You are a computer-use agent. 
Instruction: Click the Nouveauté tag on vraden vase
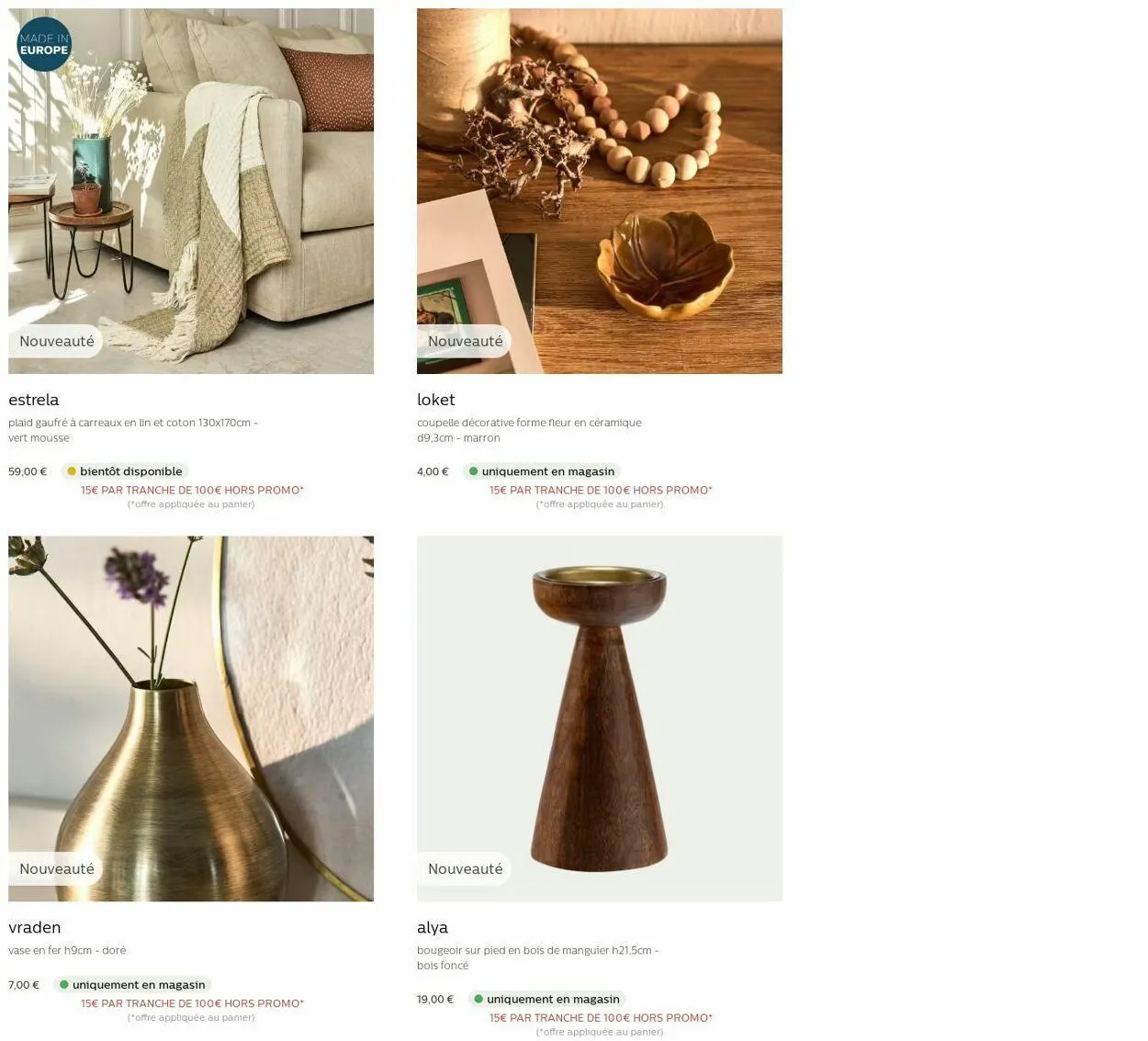click(x=56, y=868)
